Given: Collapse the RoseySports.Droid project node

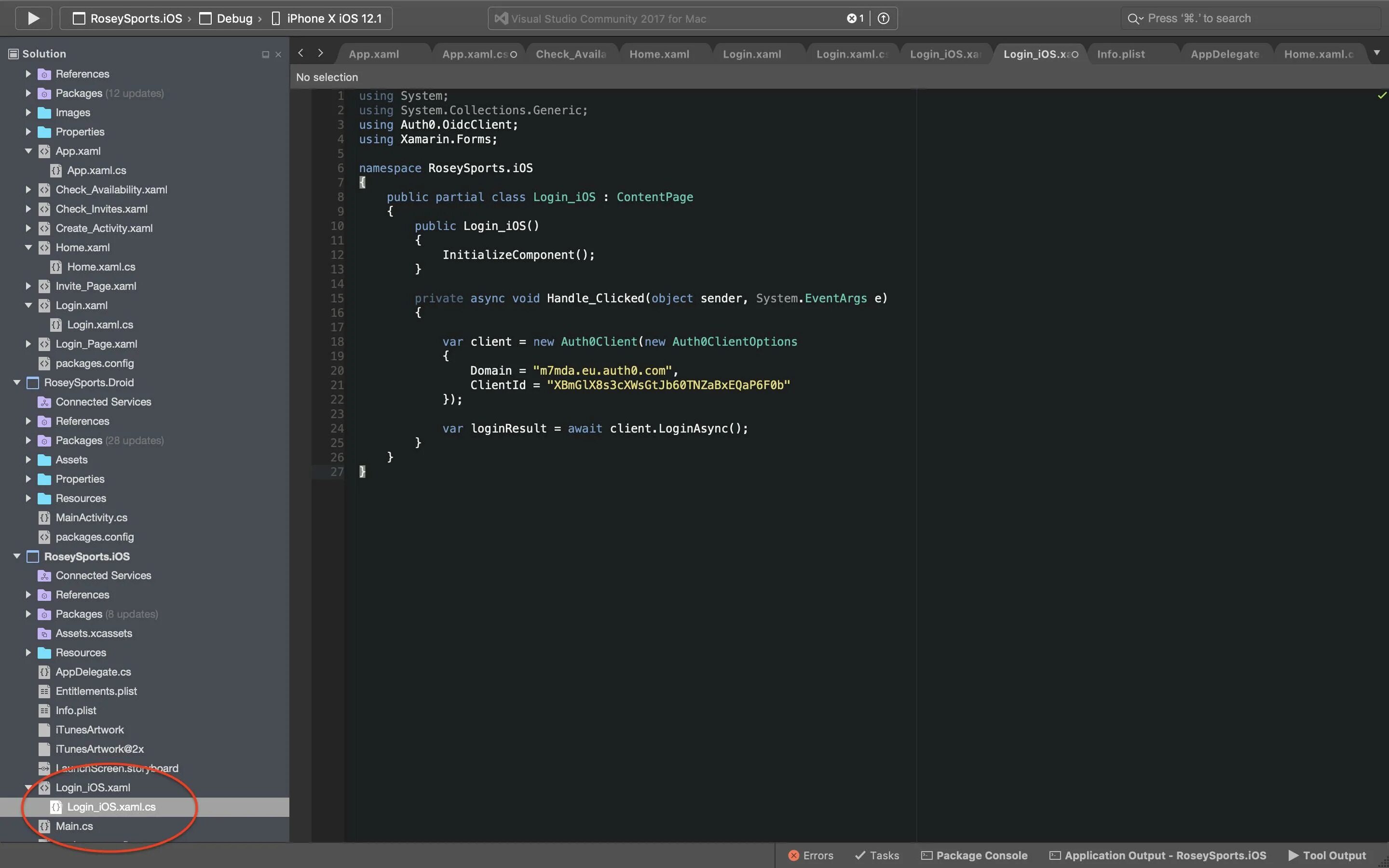Looking at the screenshot, I should pos(17,382).
